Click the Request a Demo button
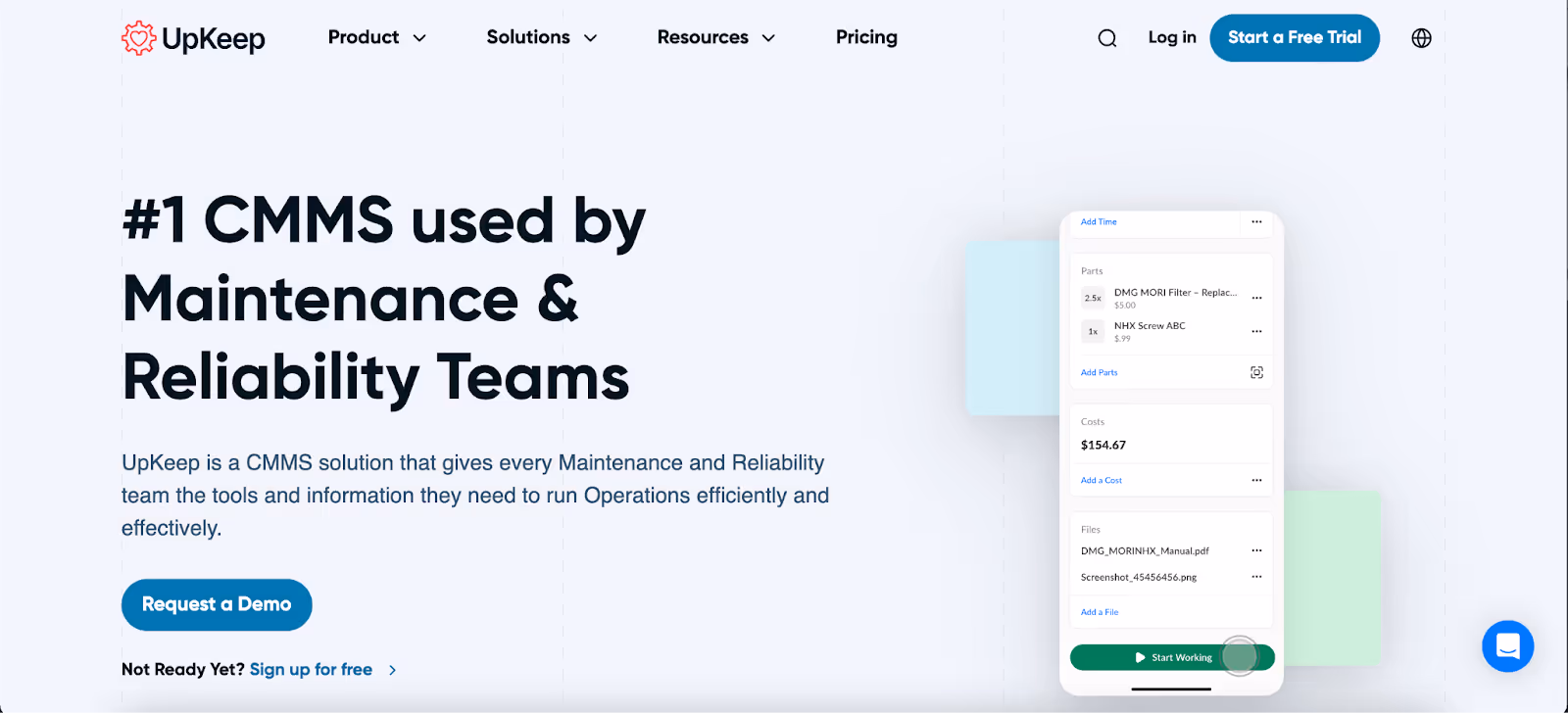The height and width of the screenshot is (713, 1568). 217,604
